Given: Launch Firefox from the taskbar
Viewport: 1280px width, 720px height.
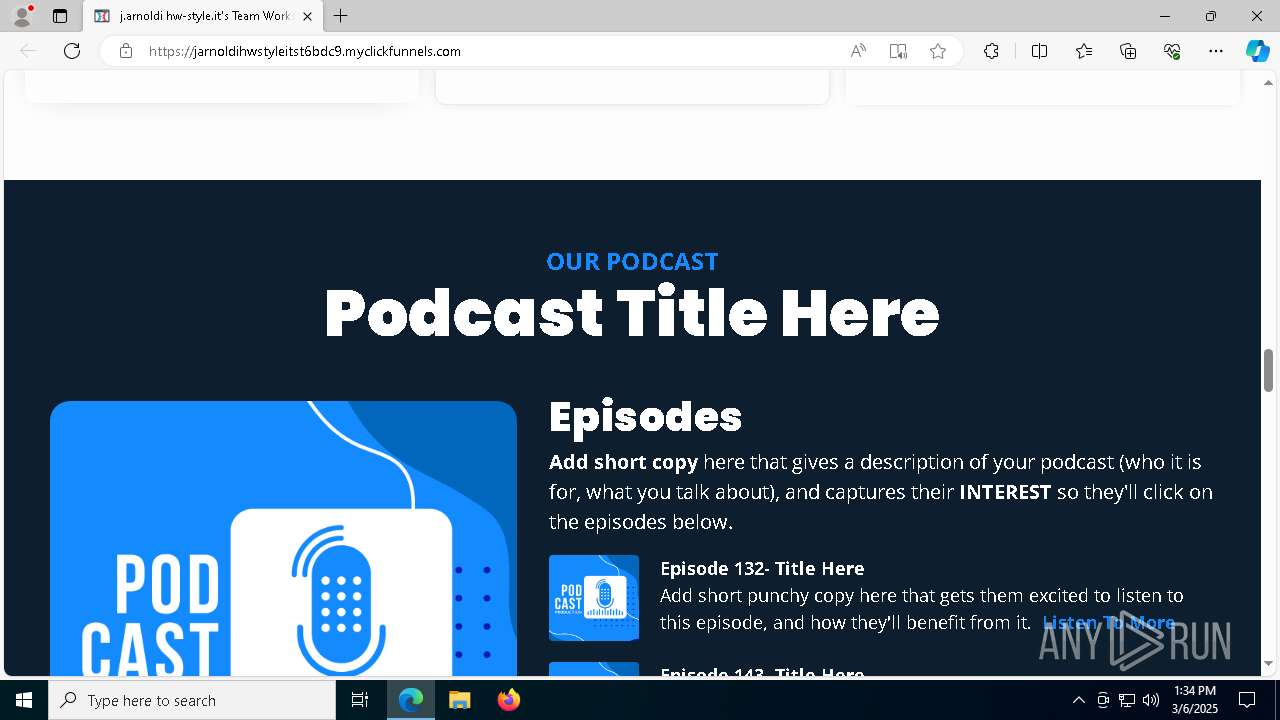Looking at the screenshot, I should click(509, 700).
